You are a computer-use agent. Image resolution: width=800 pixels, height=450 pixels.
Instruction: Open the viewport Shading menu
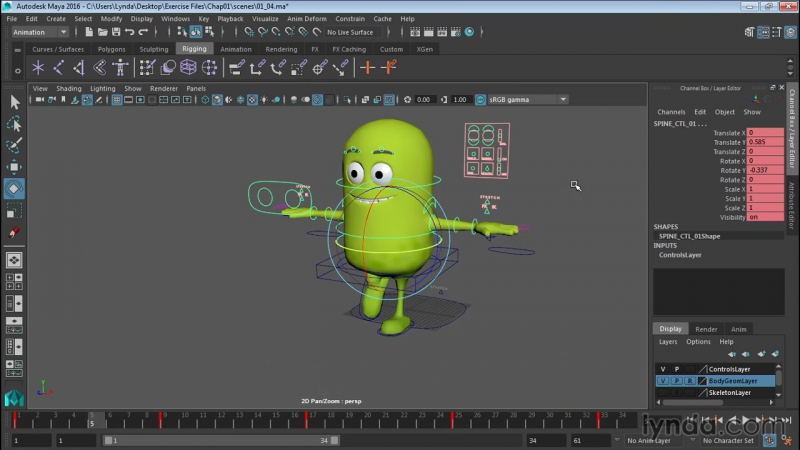coord(69,88)
